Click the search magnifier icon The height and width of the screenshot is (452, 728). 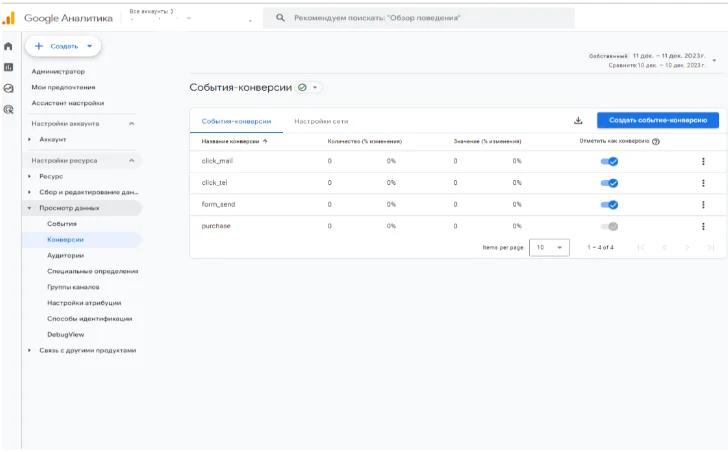pos(280,18)
